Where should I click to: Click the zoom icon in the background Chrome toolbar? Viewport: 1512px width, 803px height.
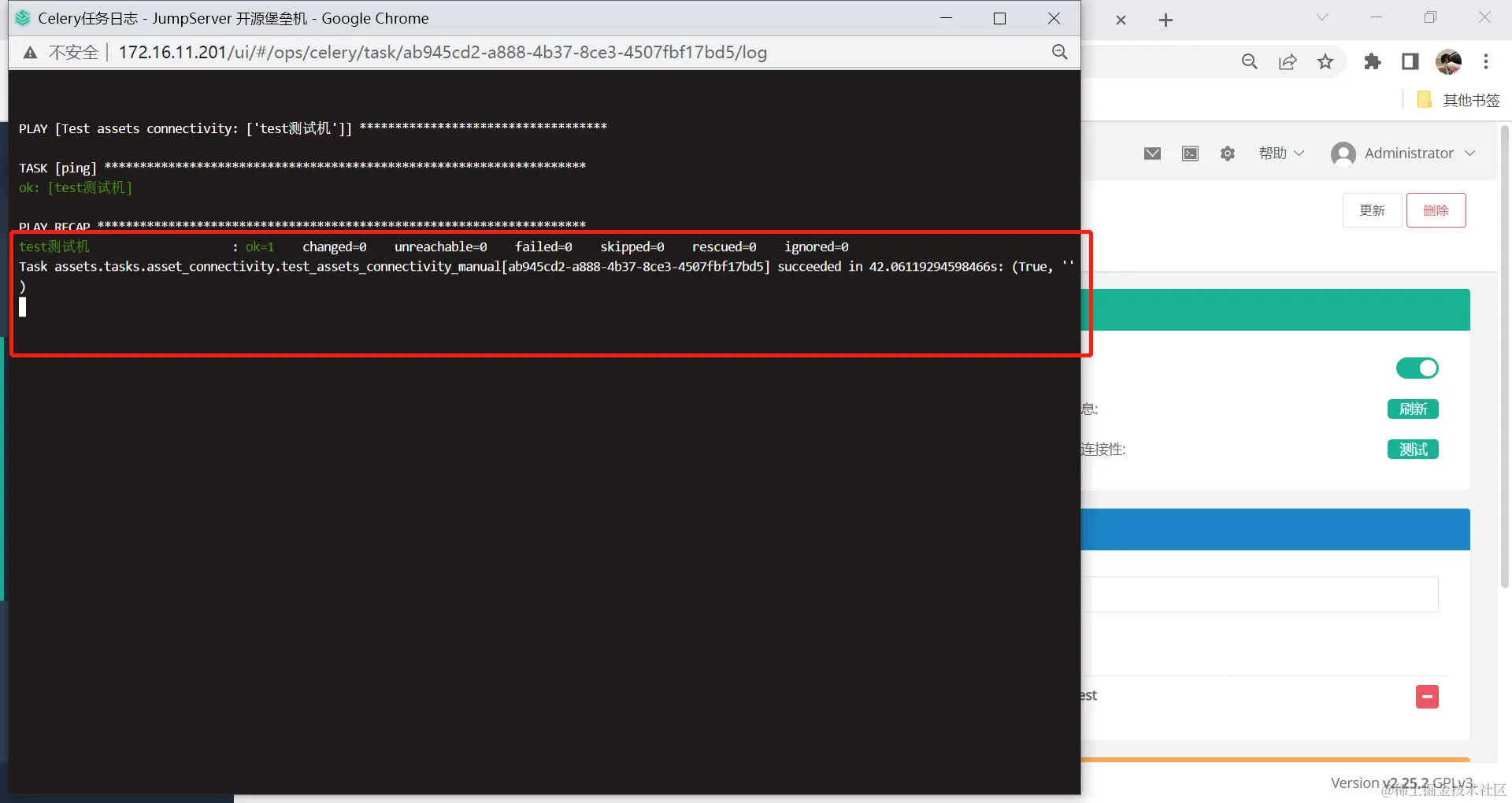pos(1250,61)
